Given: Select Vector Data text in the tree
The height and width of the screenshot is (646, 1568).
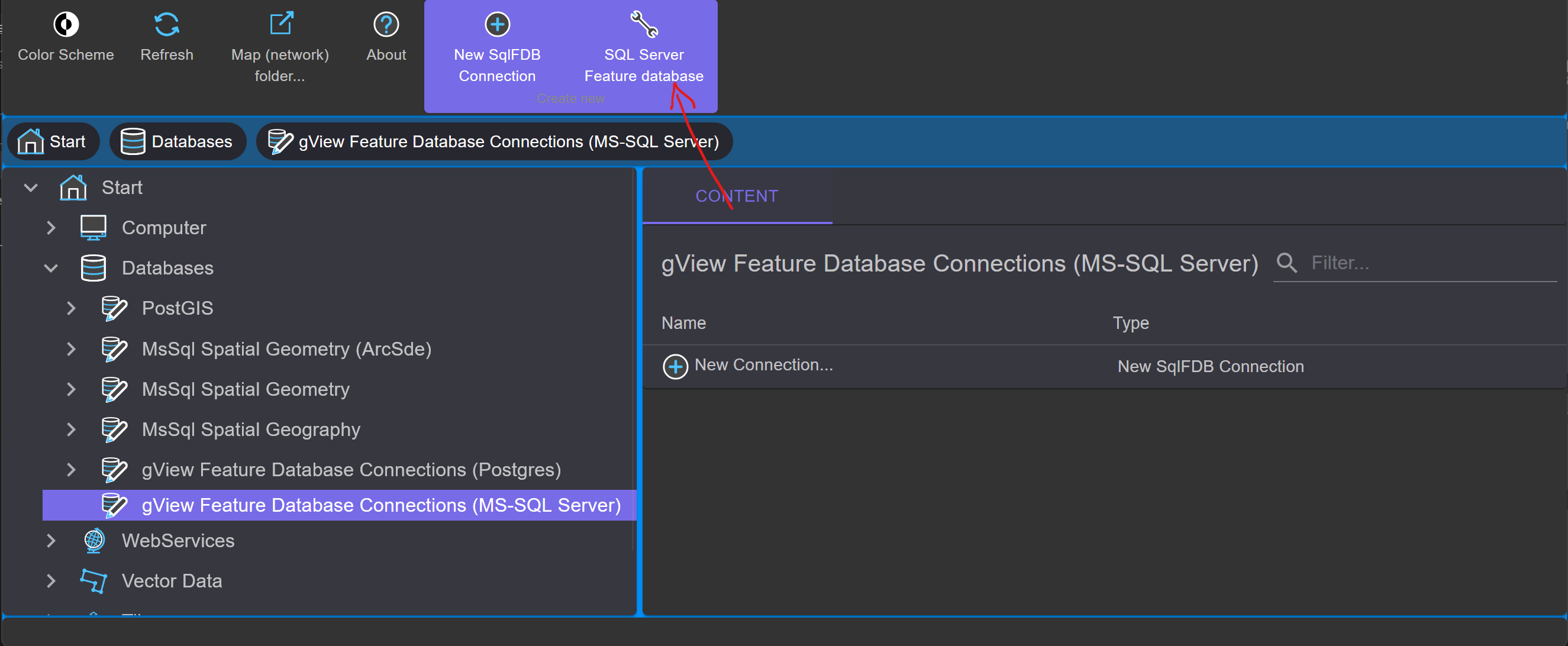Looking at the screenshot, I should [172, 581].
